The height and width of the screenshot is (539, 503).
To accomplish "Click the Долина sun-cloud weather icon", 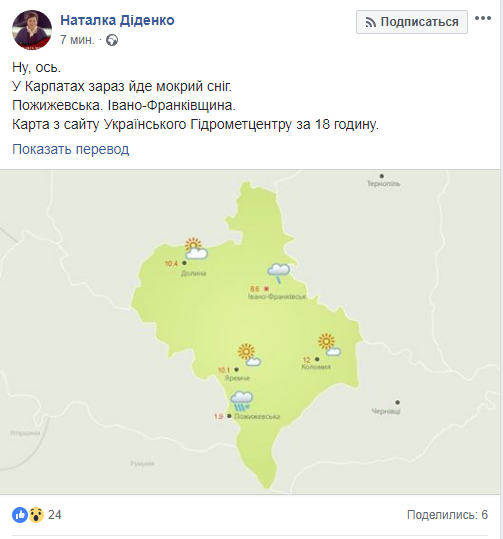I will pyautogui.click(x=196, y=248).
